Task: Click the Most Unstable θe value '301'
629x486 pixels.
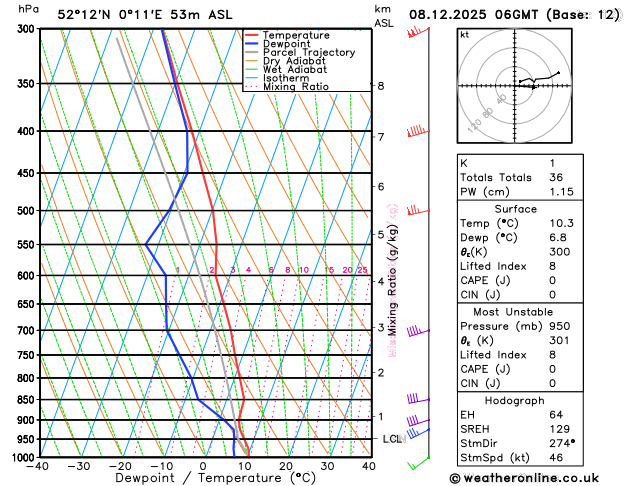Action: [559, 340]
